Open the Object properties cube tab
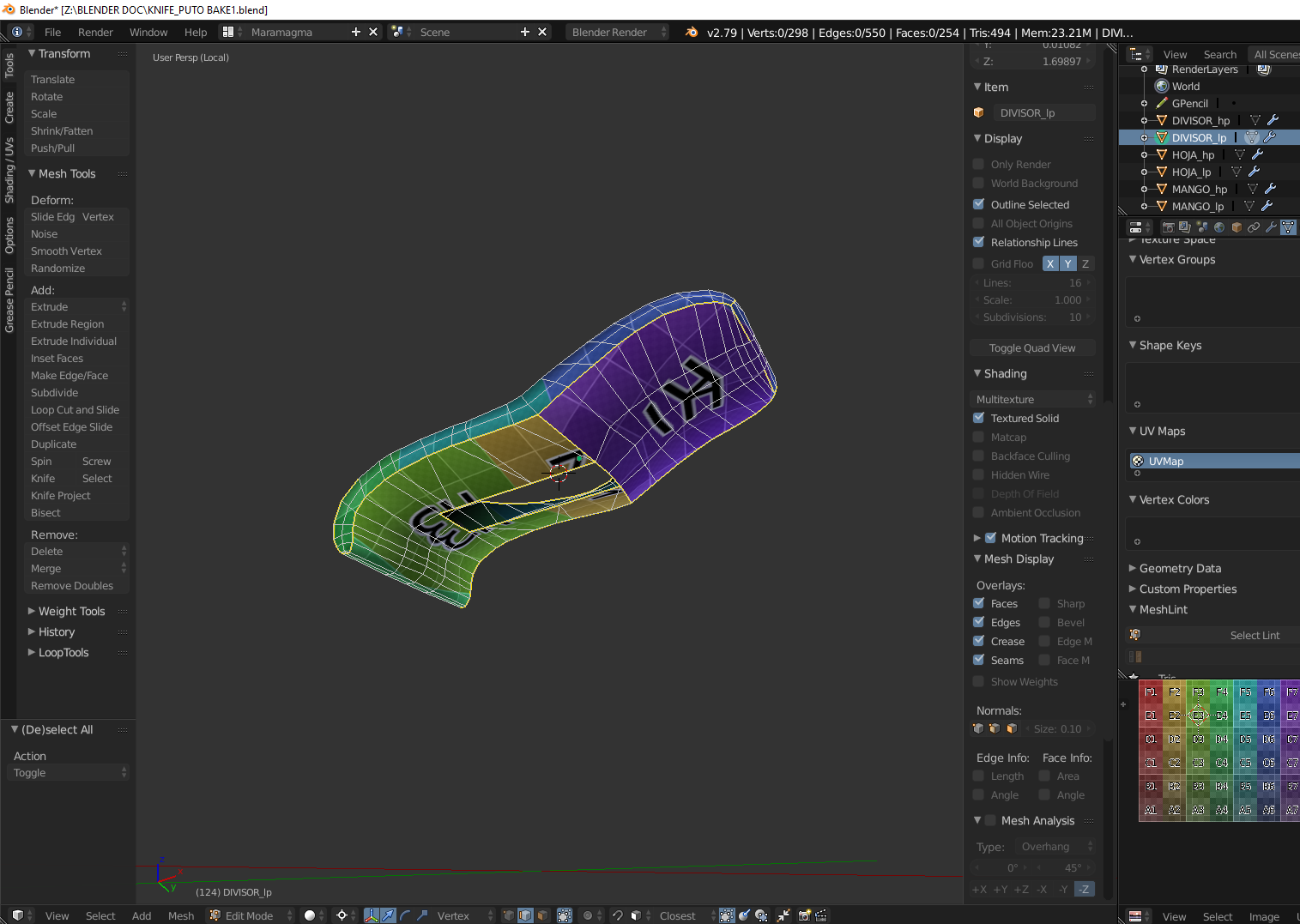This screenshot has height=924, width=1300. click(1237, 227)
